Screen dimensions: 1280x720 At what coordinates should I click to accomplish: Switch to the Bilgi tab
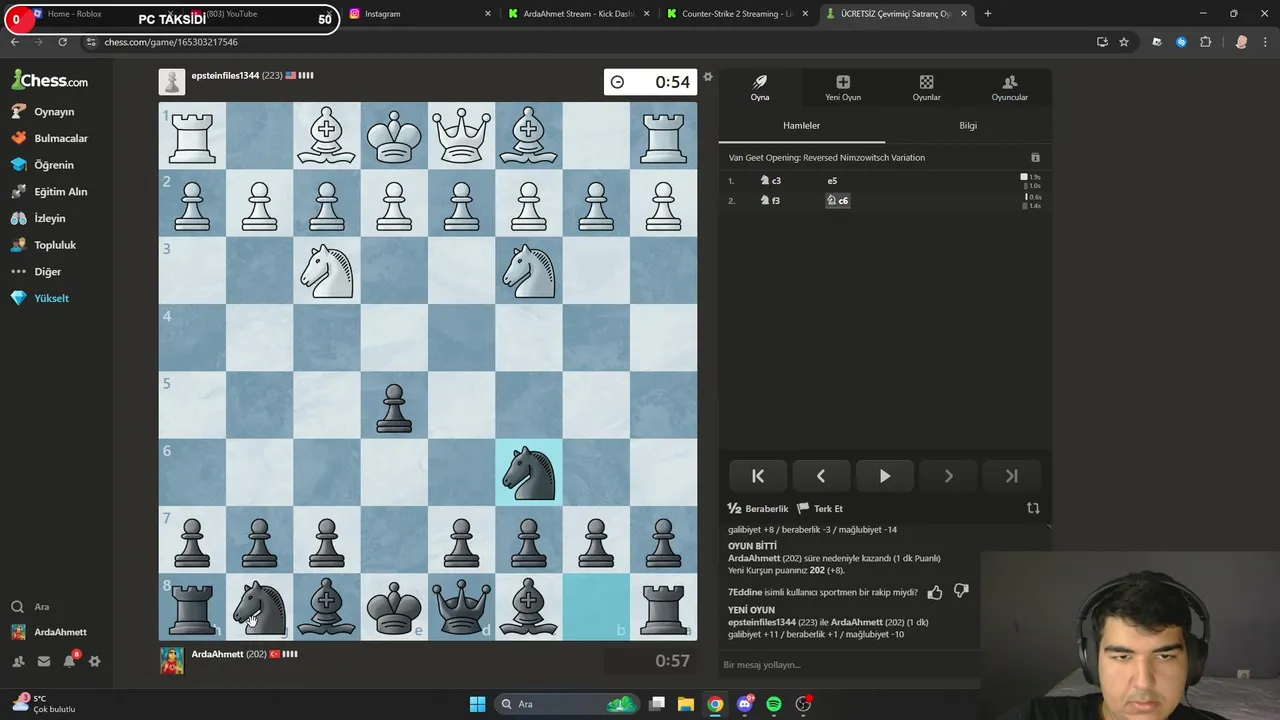click(x=968, y=126)
